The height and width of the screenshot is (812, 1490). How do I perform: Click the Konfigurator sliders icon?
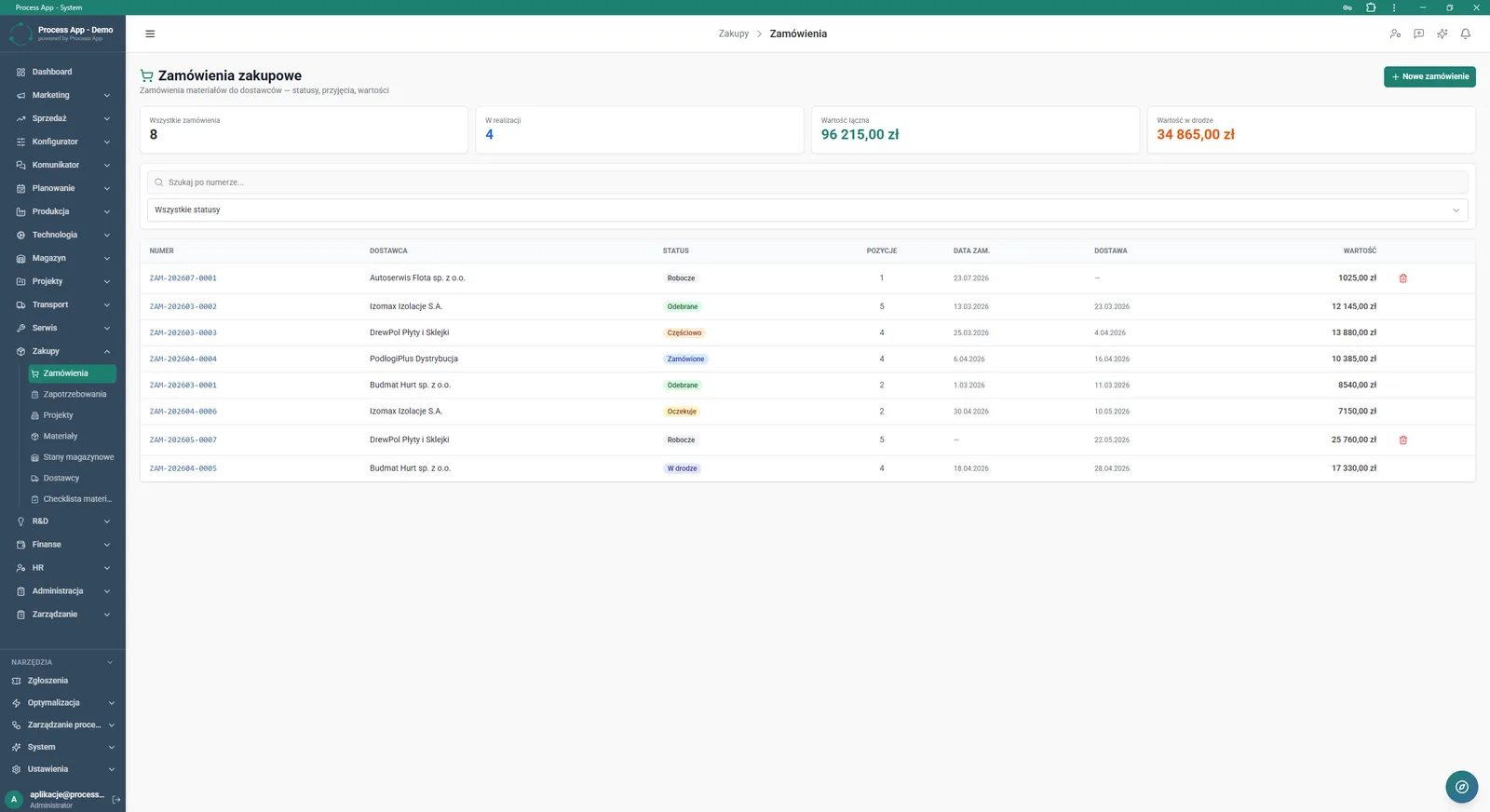20,142
